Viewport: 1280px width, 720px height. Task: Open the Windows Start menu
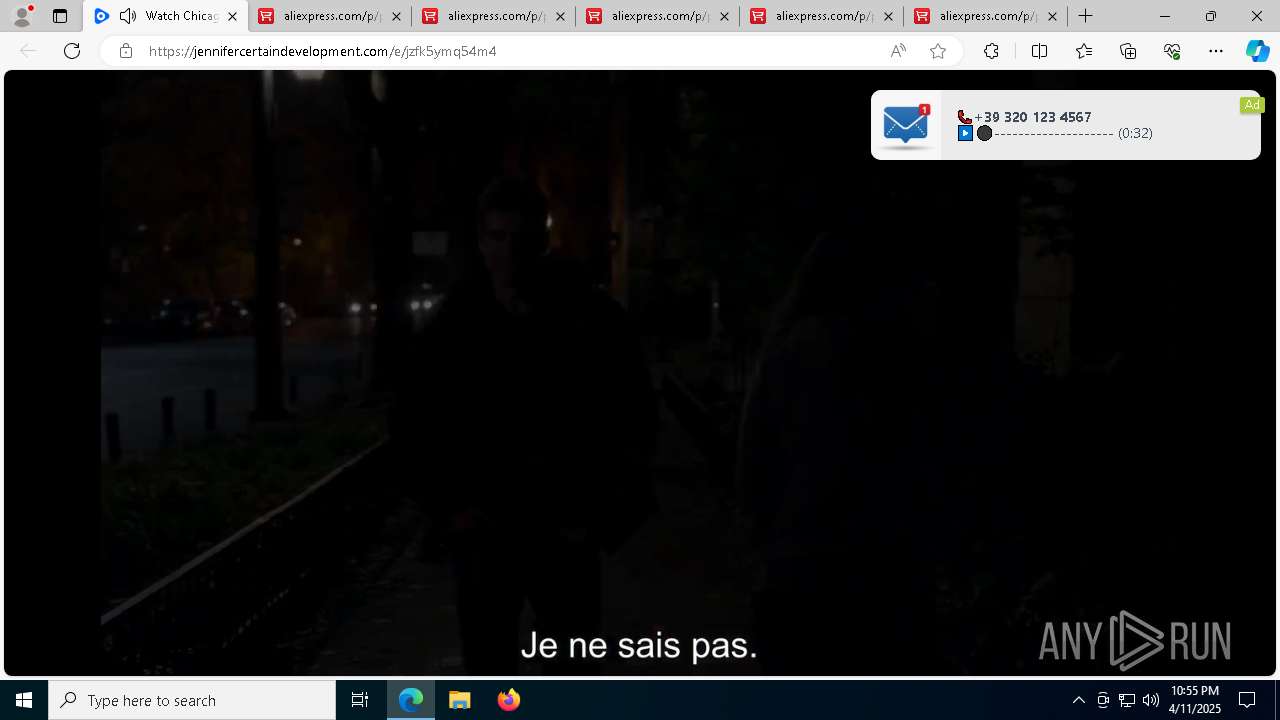[x=24, y=700]
